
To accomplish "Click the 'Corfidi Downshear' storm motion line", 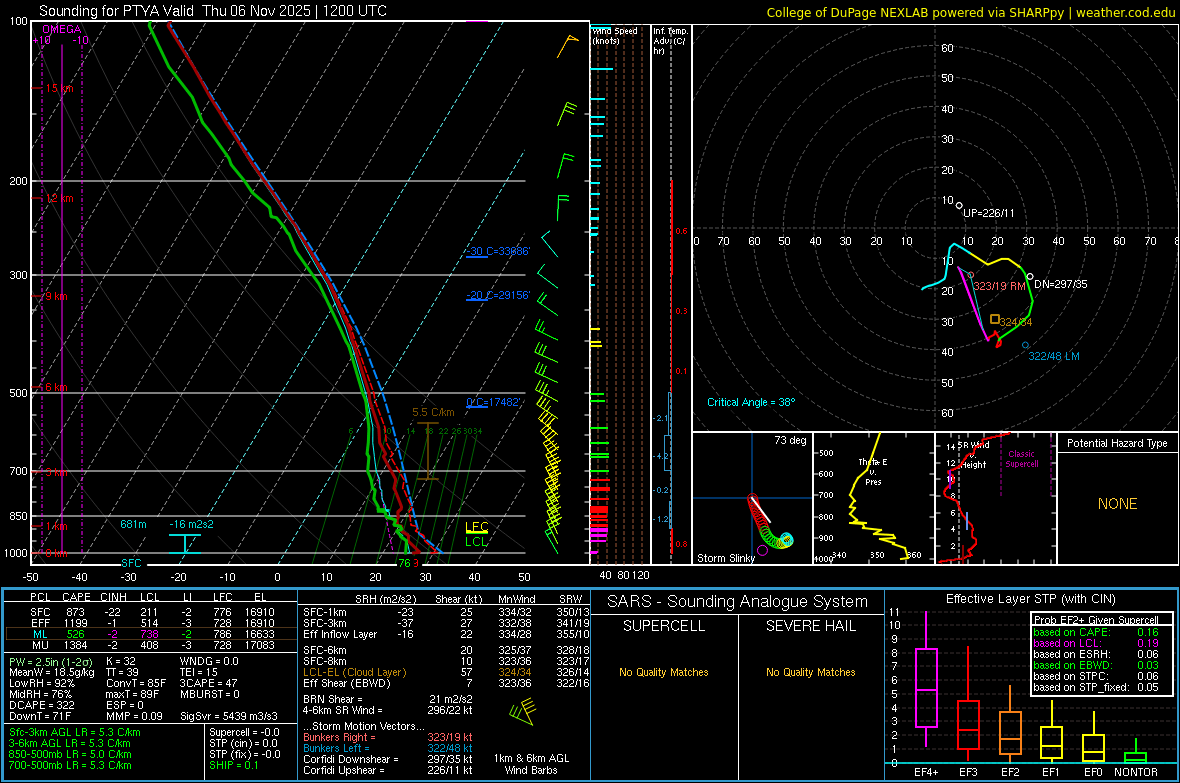I will pos(388,759).
